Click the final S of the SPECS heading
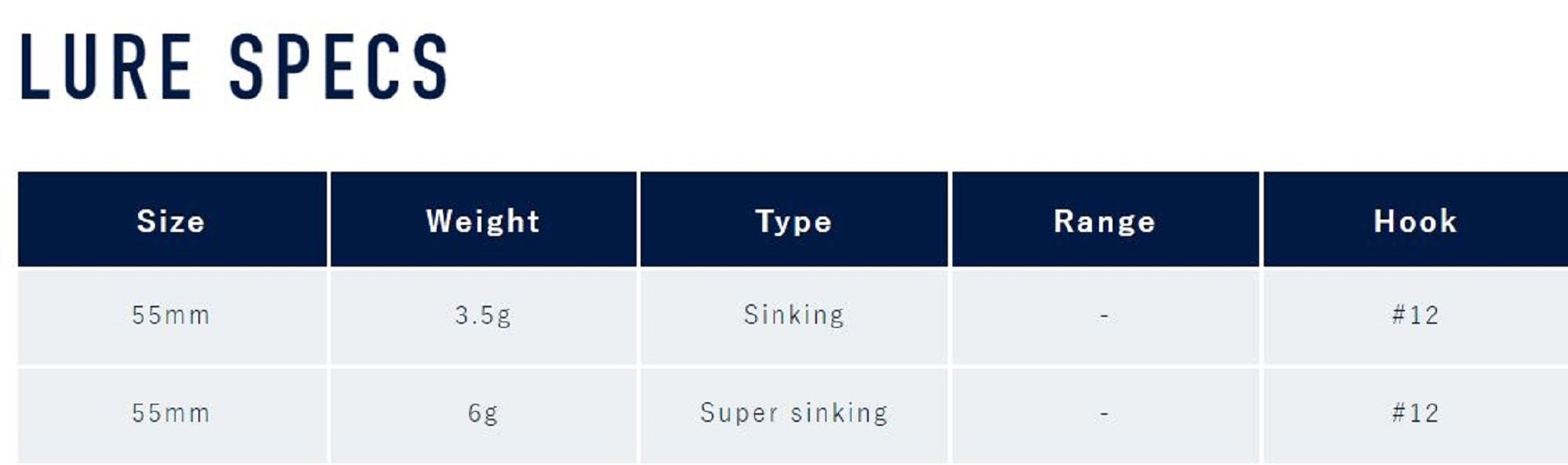Image resolution: width=1568 pixels, height=465 pixels. point(430,67)
